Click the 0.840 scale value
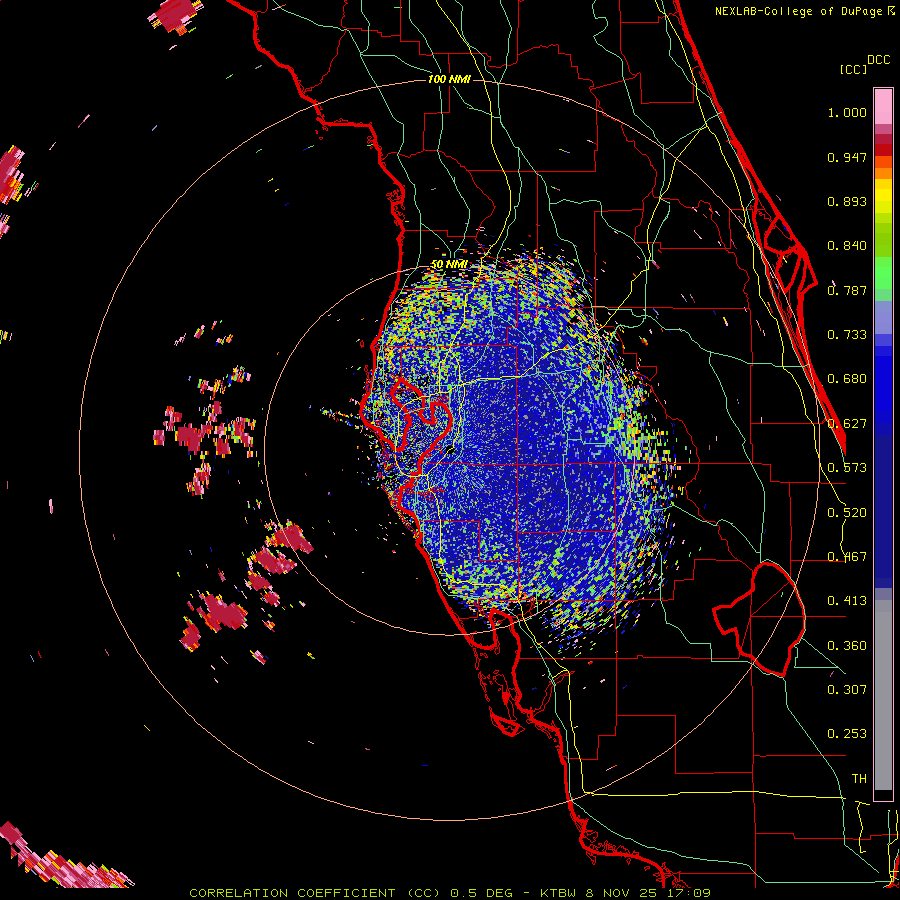This screenshot has height=900, width=900. tap(847, 246)
